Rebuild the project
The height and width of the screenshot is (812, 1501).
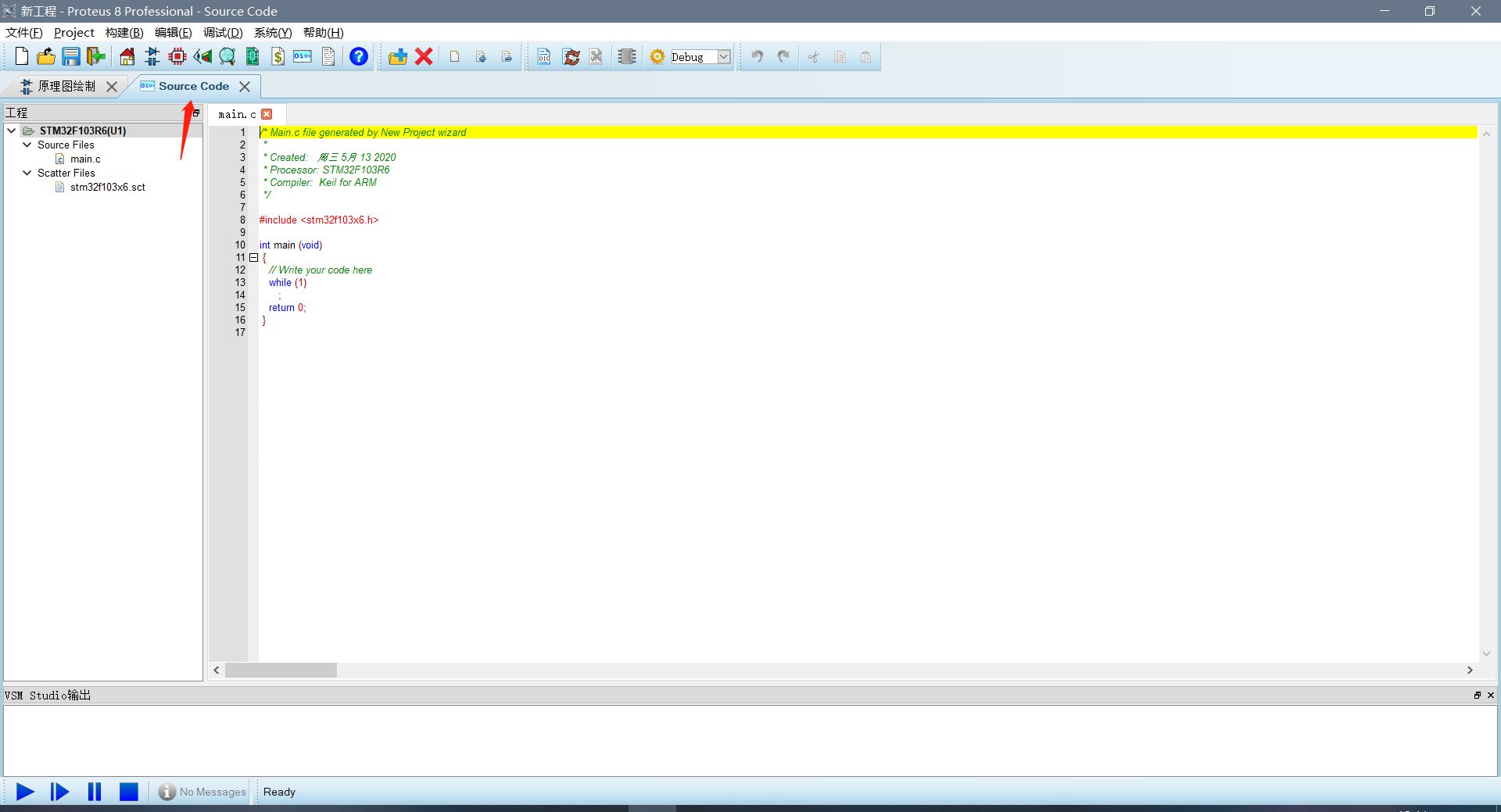(x=571, y=56)
